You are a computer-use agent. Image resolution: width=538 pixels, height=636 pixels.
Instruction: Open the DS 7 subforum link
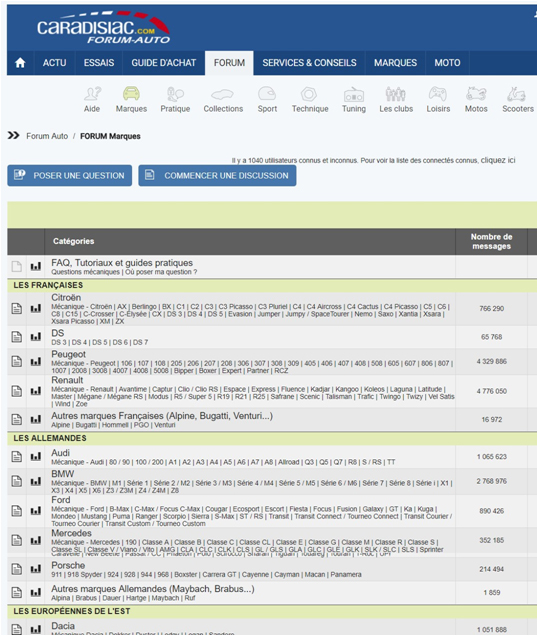140,342
